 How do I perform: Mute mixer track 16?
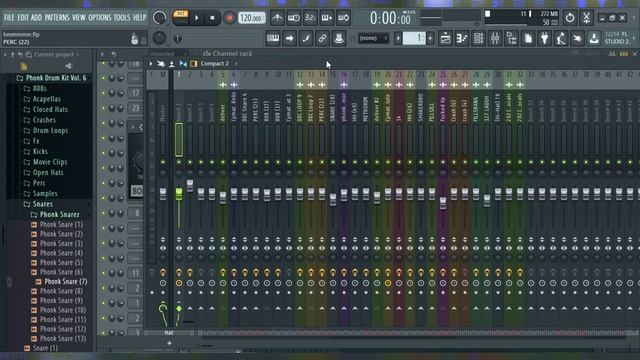[x=344, y=162]
